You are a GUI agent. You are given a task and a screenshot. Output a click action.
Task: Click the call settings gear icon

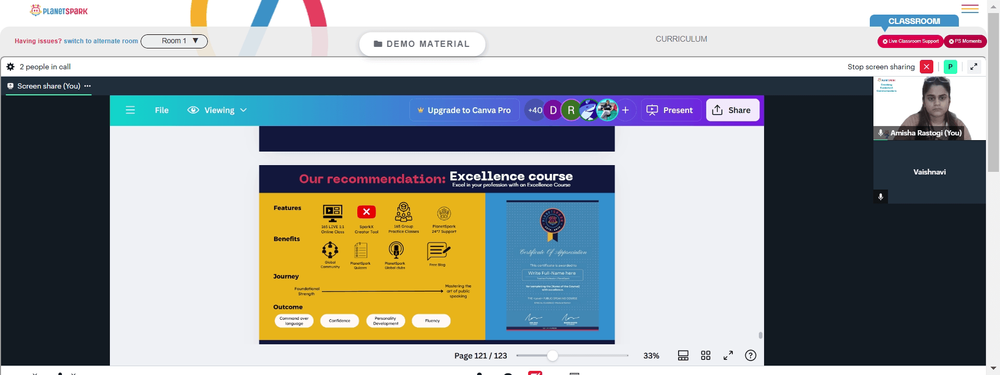tap(10, 66)
